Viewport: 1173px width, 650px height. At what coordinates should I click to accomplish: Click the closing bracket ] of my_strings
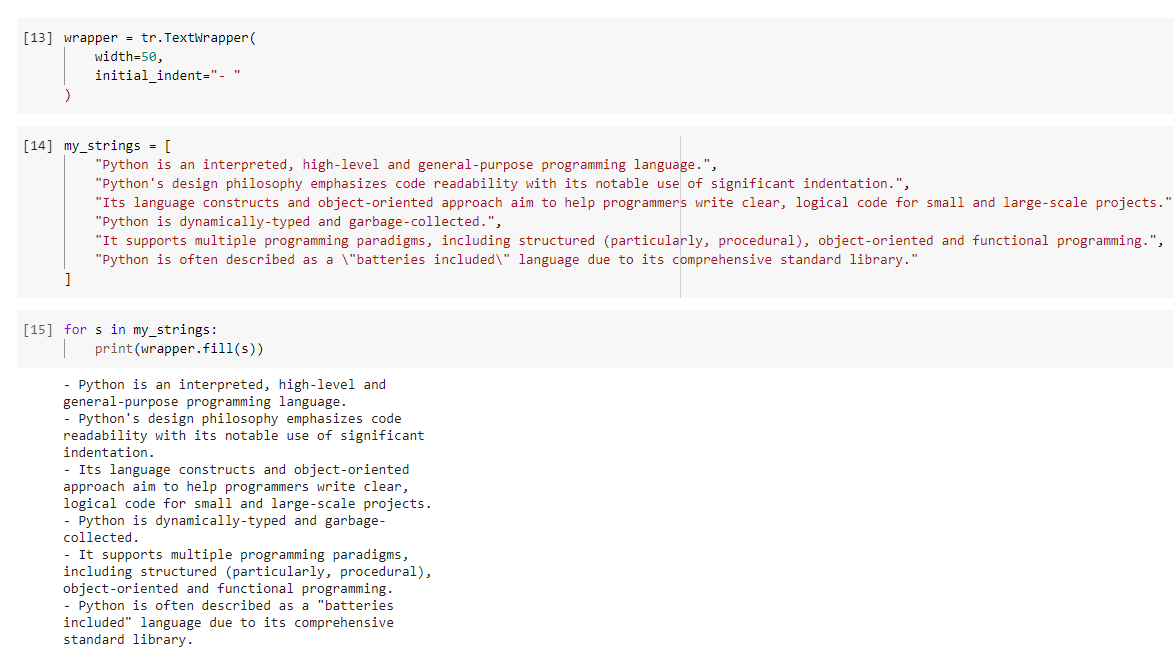(68, 279)
